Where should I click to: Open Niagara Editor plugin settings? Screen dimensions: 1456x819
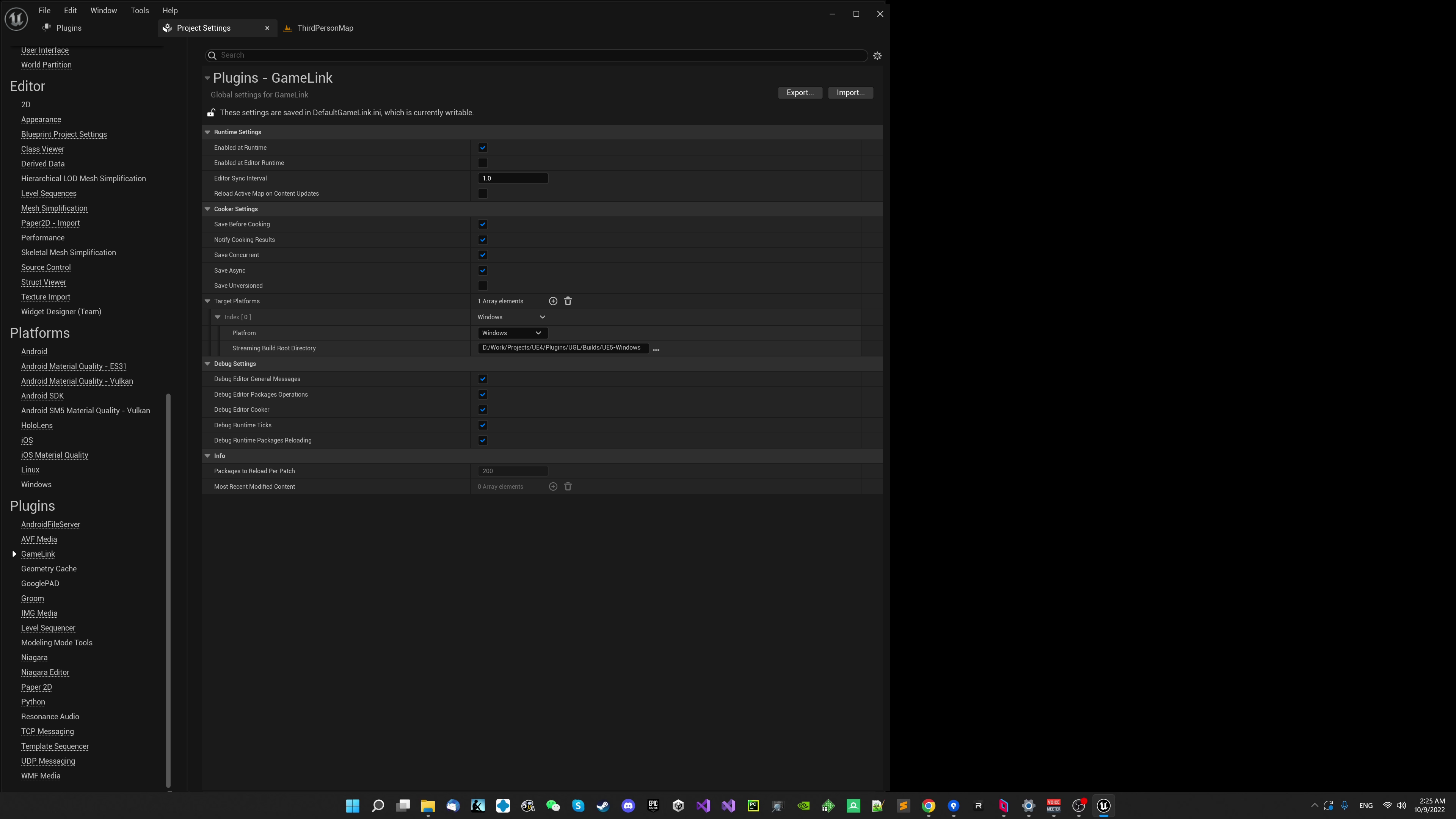45,673
